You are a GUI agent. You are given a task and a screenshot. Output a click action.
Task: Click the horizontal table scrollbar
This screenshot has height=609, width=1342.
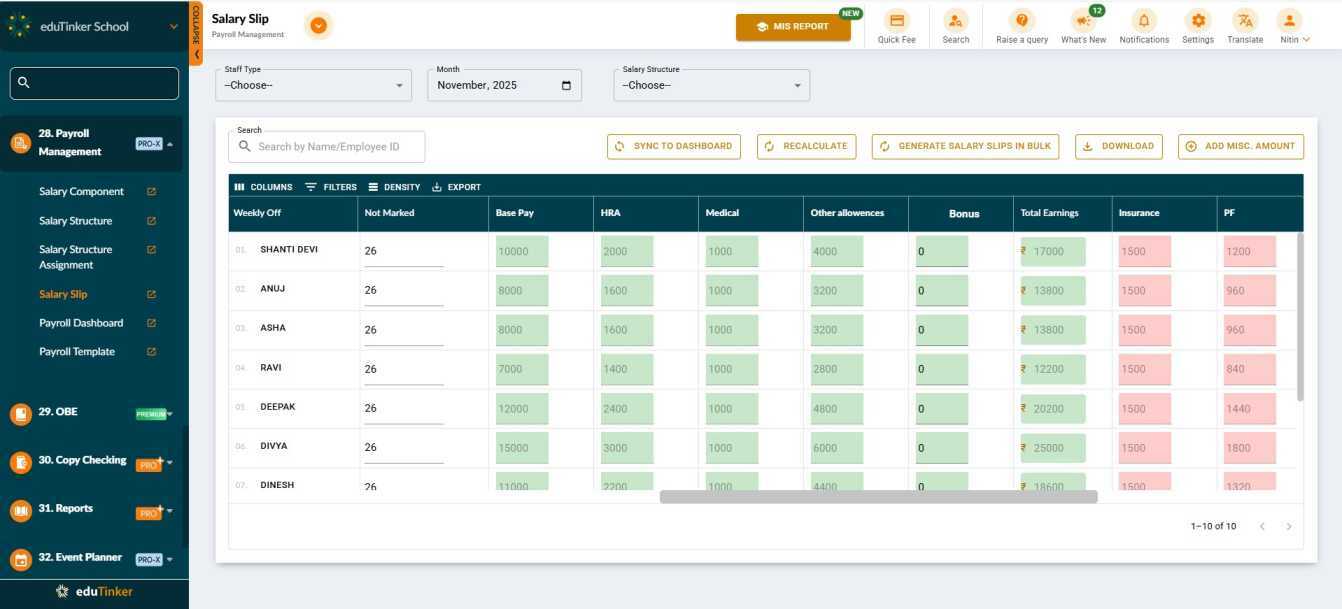point(878,497)
